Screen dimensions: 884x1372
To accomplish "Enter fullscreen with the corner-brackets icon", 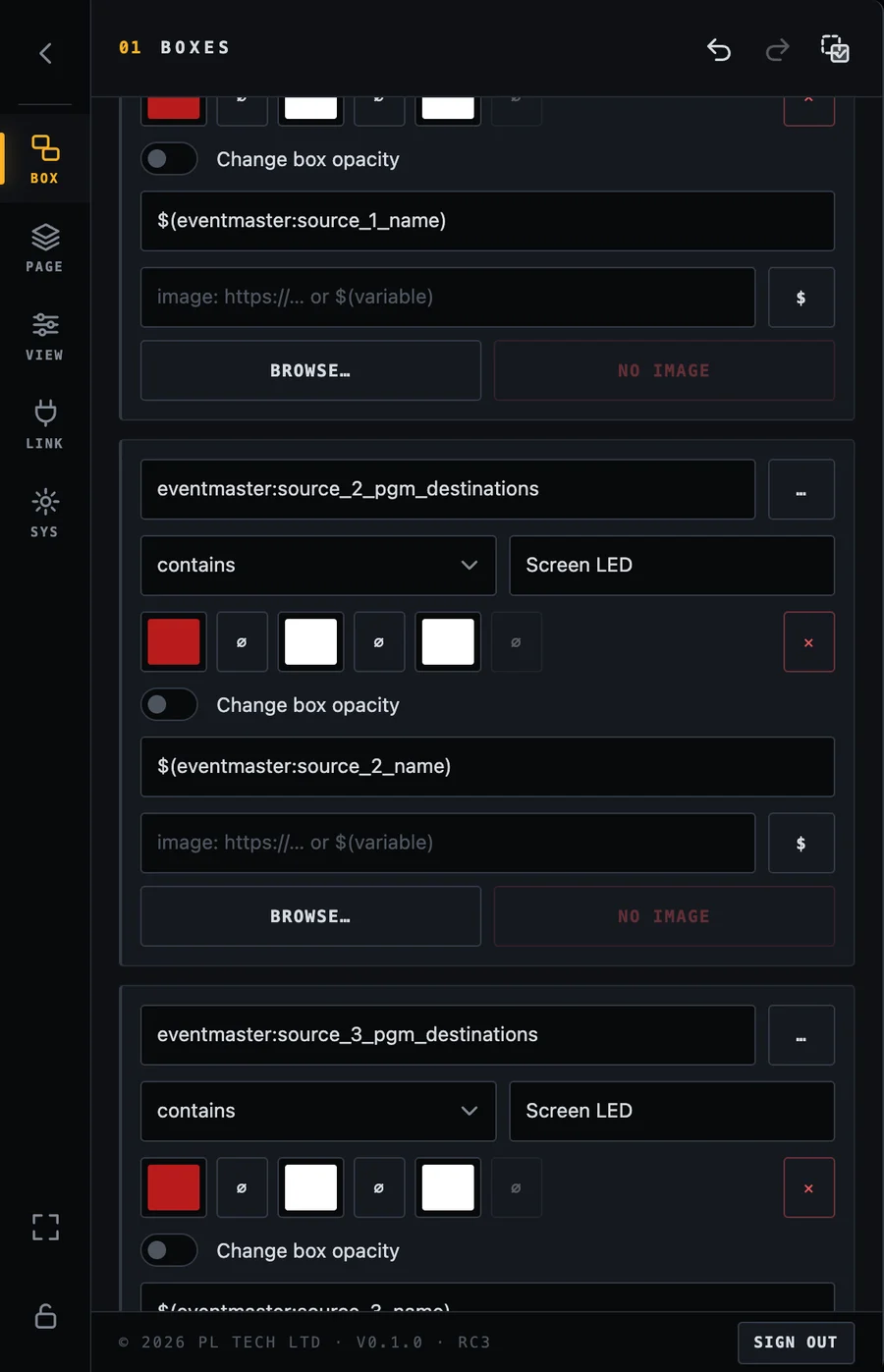I will [45, 1227].
